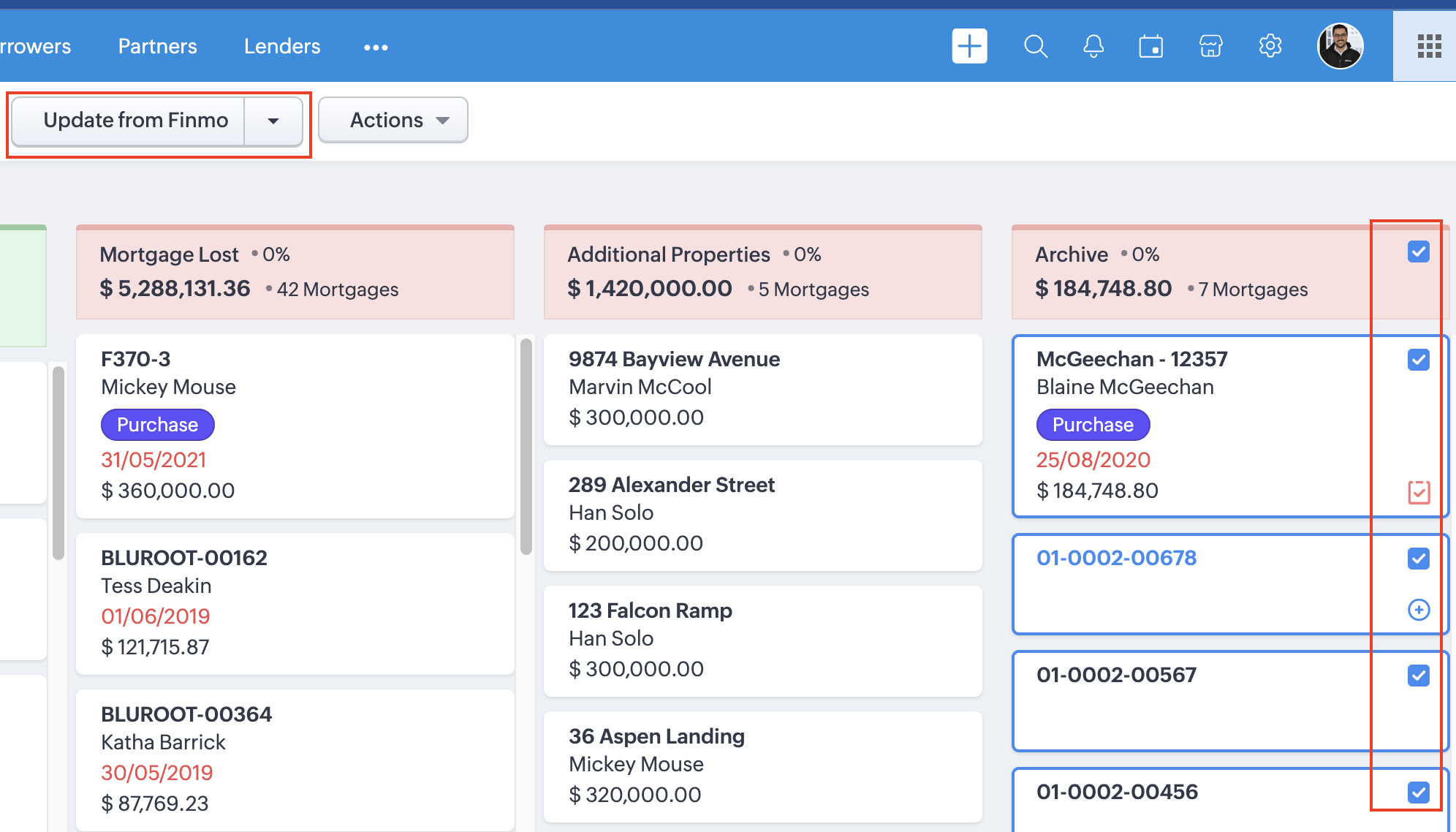Uncheck the 01-0002-00567 card checkbox
Image resolution: width=1456 pixels, height=832 pixels.
click(x=1419, y=676)
